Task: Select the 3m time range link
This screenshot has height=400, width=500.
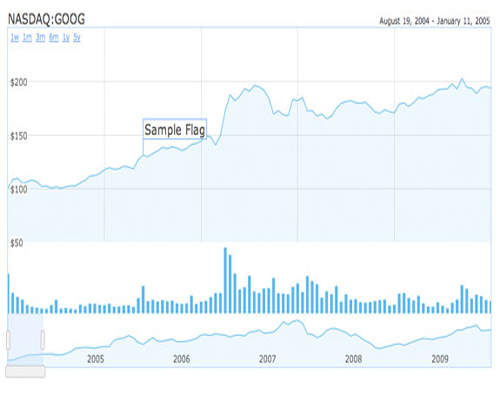Action: (41, 38)
